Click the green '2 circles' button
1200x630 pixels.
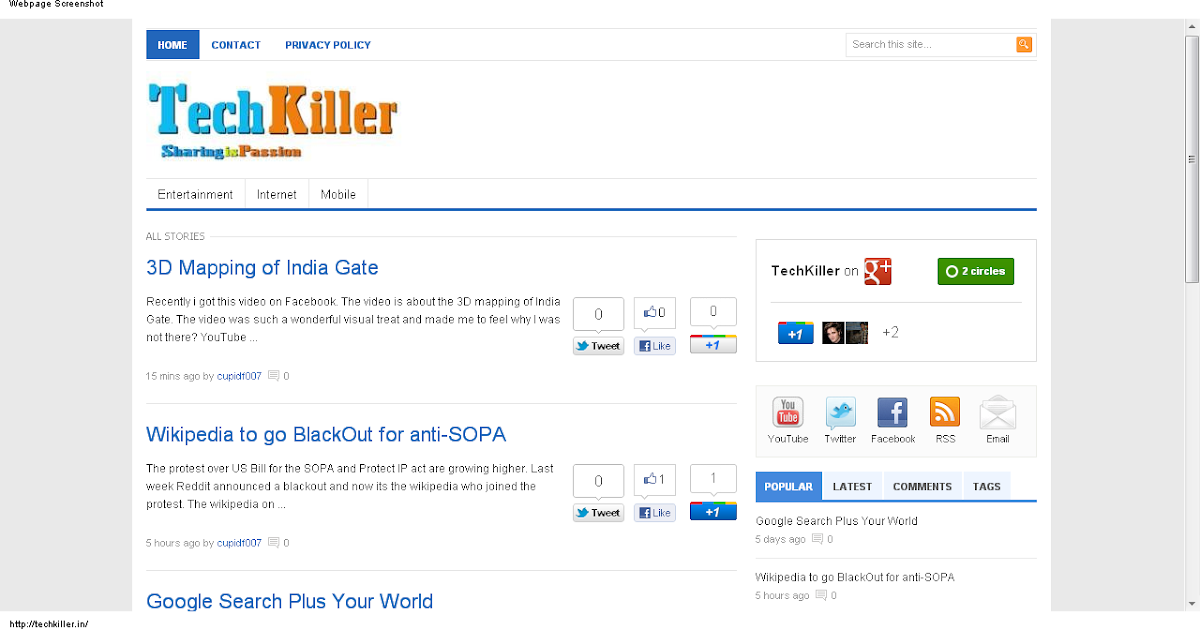pyautogui.click(x=976, y=271)
